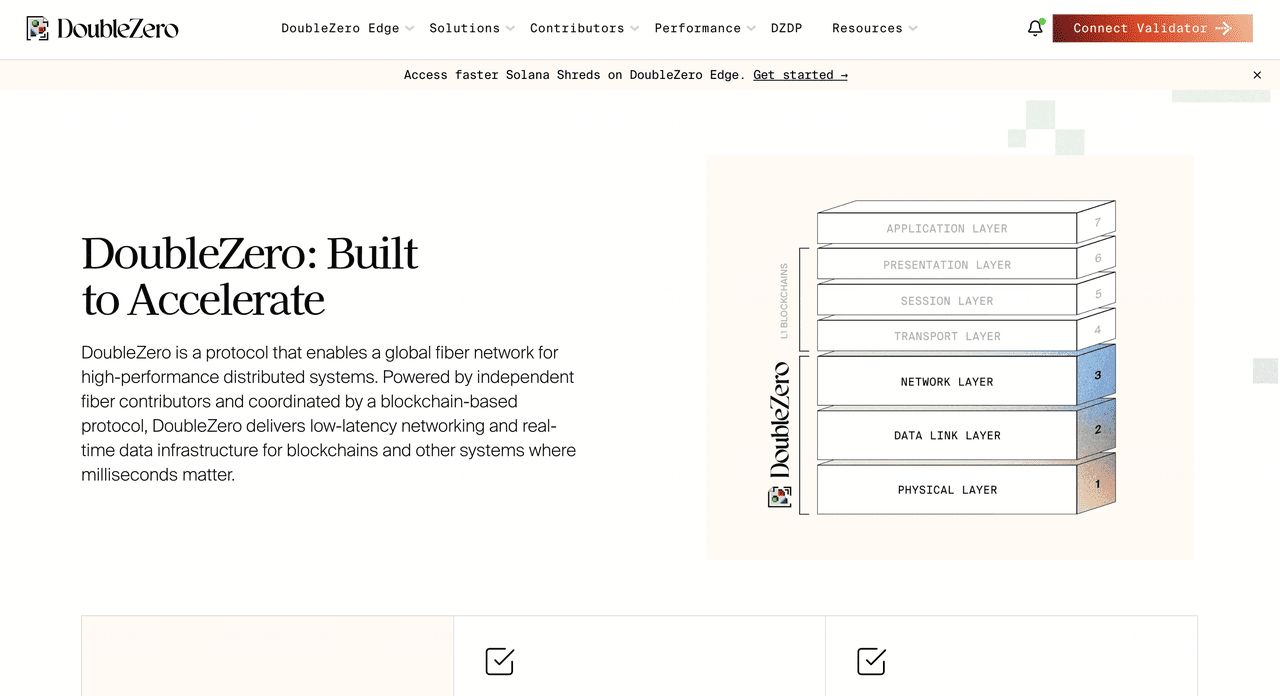
Task: Open the Contributors menu
Action: coord(577,28)
